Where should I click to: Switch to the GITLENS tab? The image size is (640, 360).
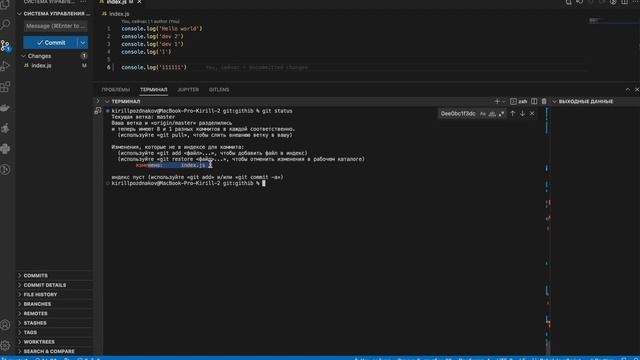[x=219, y=89]
